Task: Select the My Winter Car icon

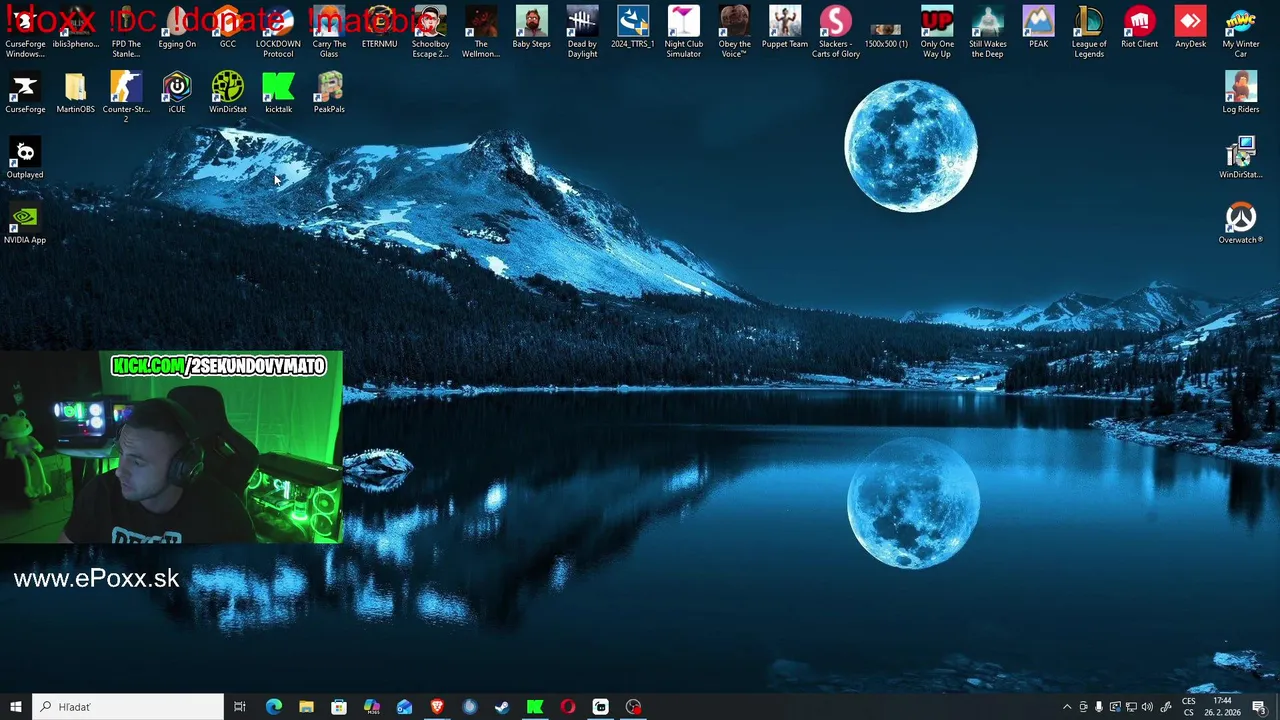Action: point(1241,31)
